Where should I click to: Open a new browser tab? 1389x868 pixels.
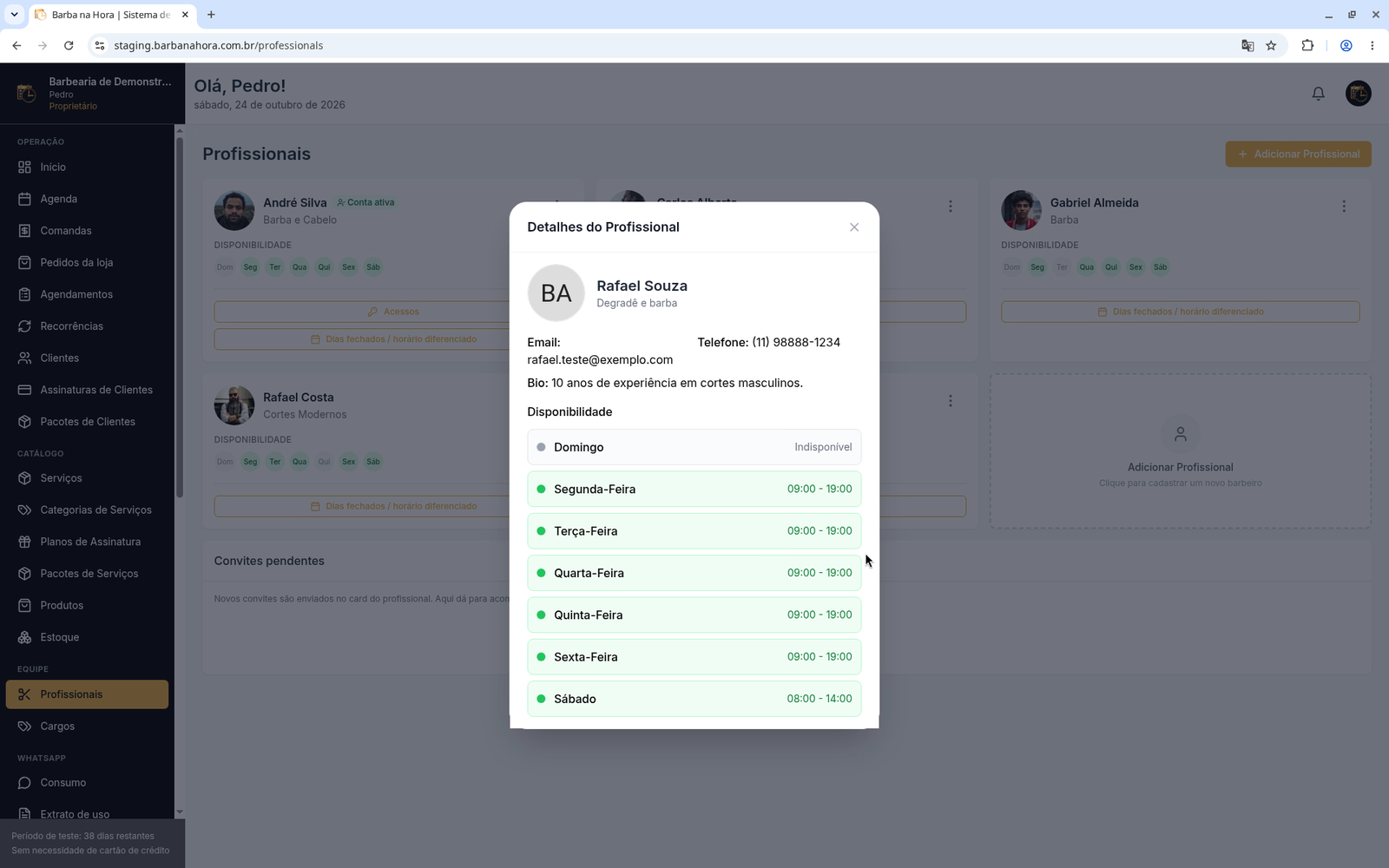pyautogui.click(x=211, y=15)
